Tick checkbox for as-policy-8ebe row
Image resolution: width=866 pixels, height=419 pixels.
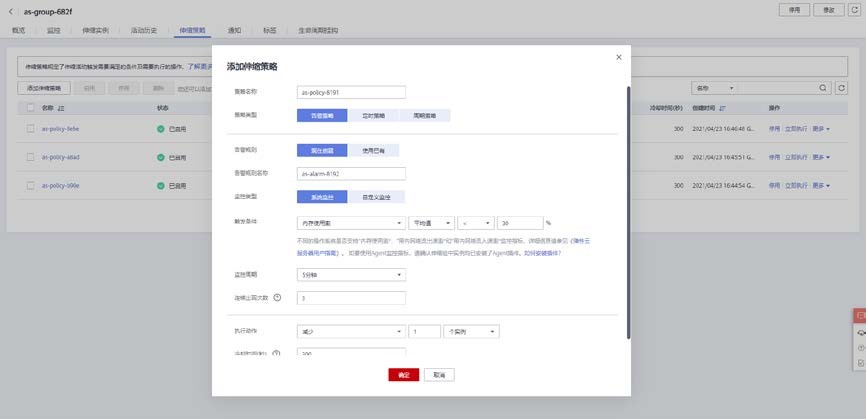coord(31,129)
